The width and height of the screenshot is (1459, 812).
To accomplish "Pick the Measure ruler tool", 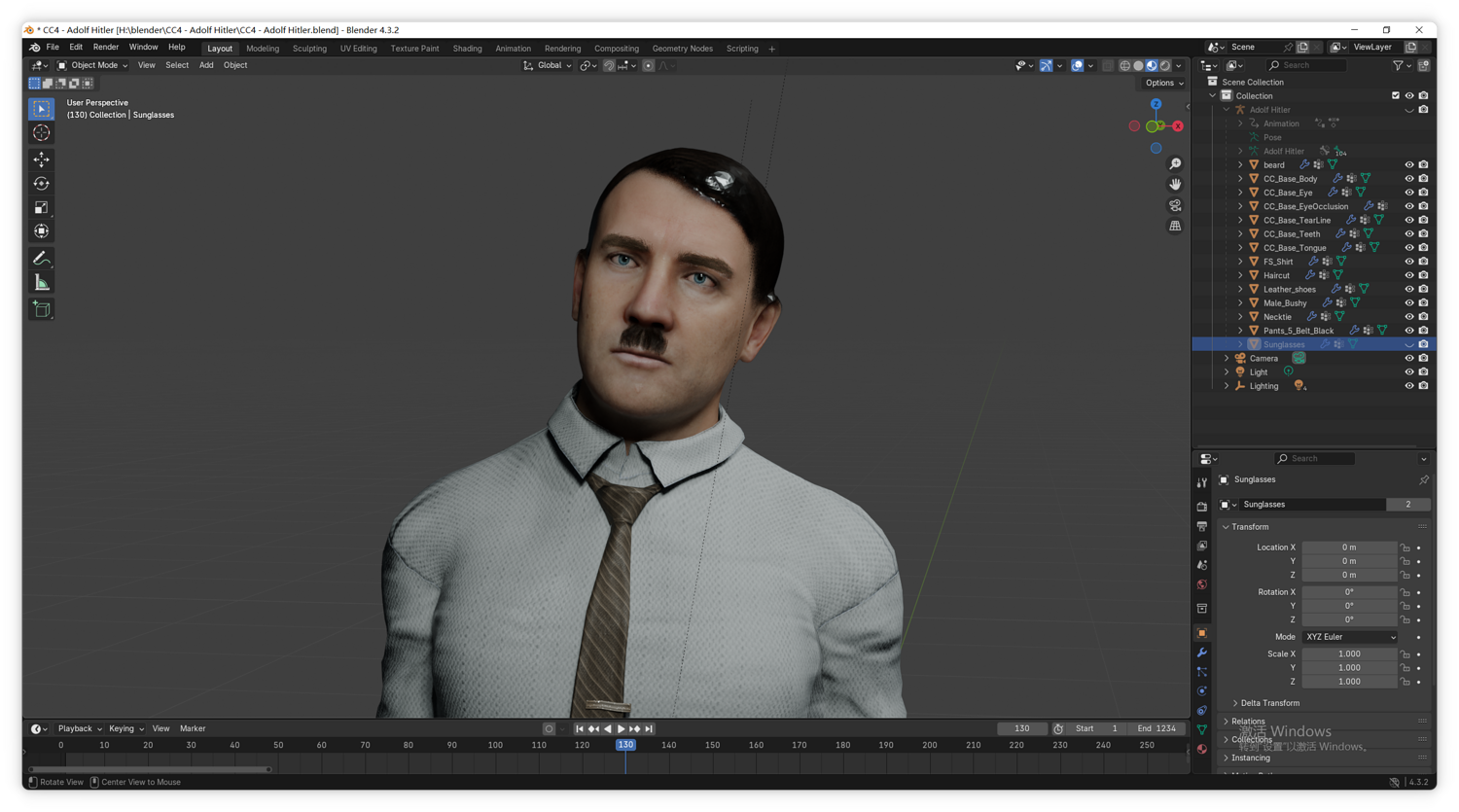I will pyautogui.click(x=41, y=283).
